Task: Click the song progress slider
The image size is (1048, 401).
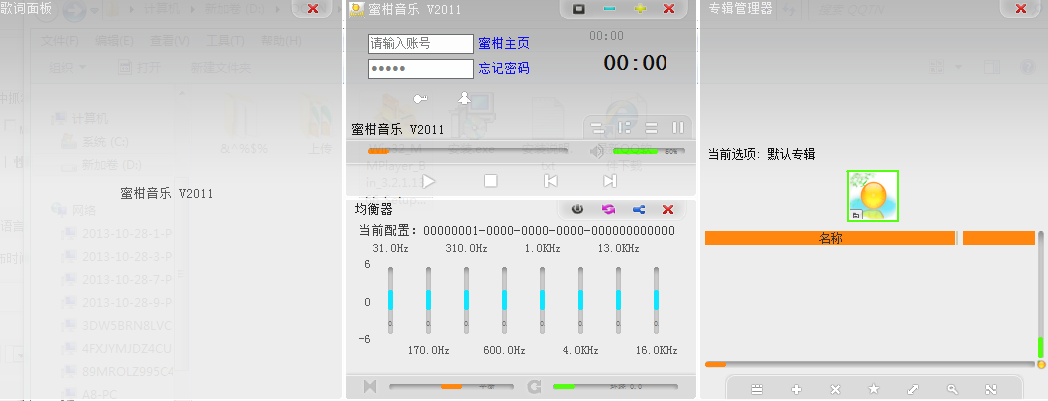Action: [468, 151]
